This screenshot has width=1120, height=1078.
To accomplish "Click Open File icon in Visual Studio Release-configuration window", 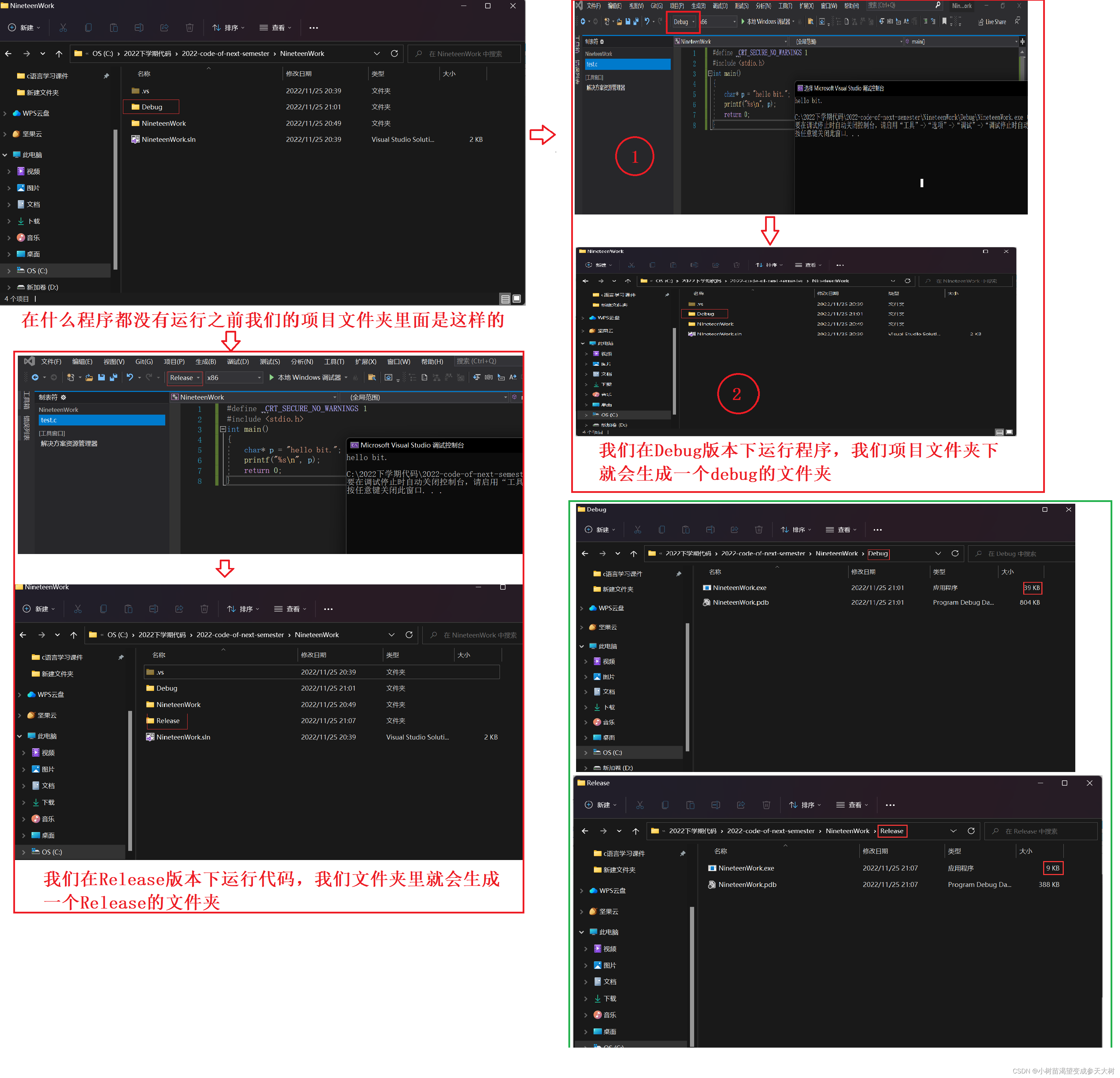I will (x=89, y=378).
